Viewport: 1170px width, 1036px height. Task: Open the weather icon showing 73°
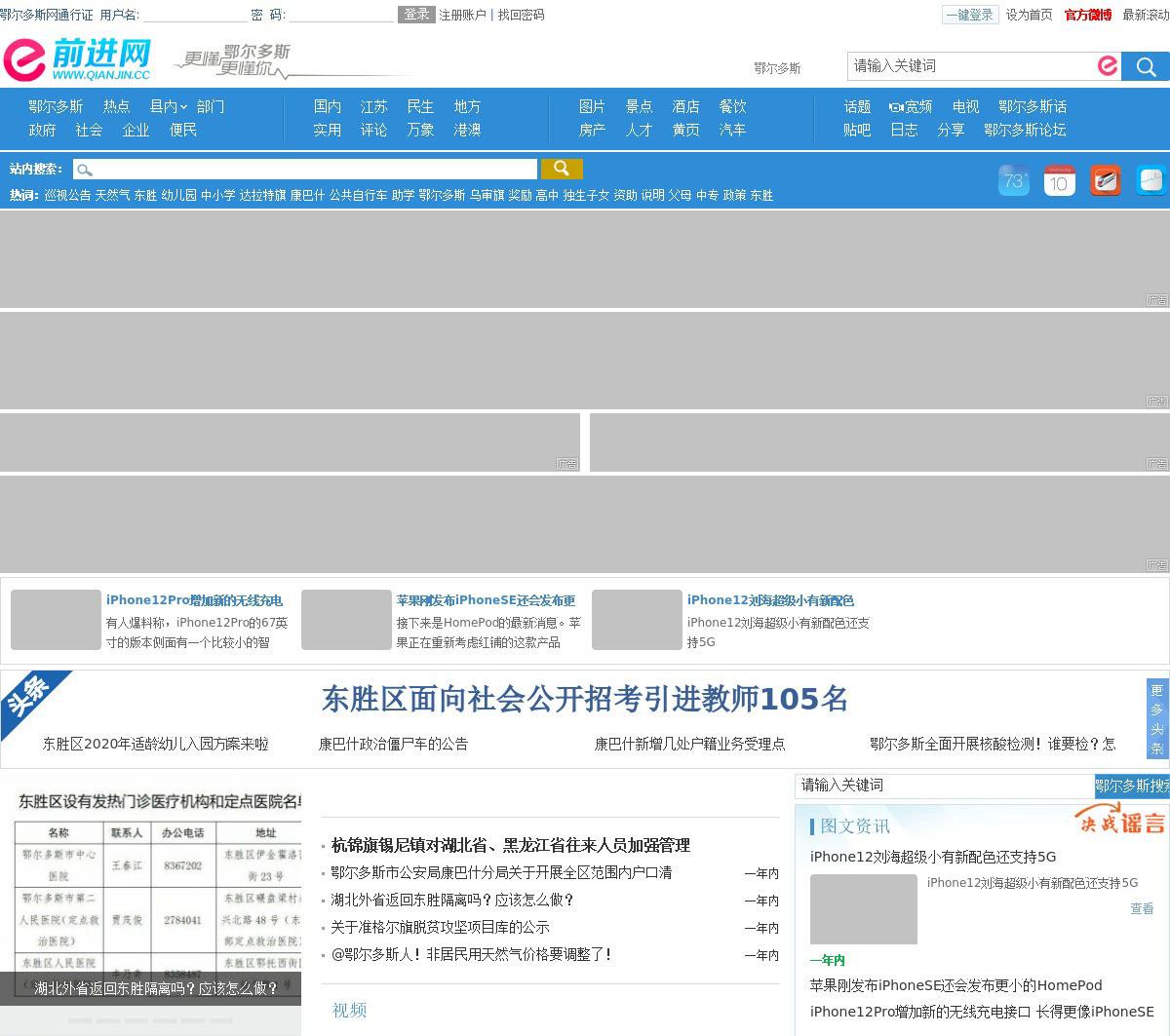1014,180
